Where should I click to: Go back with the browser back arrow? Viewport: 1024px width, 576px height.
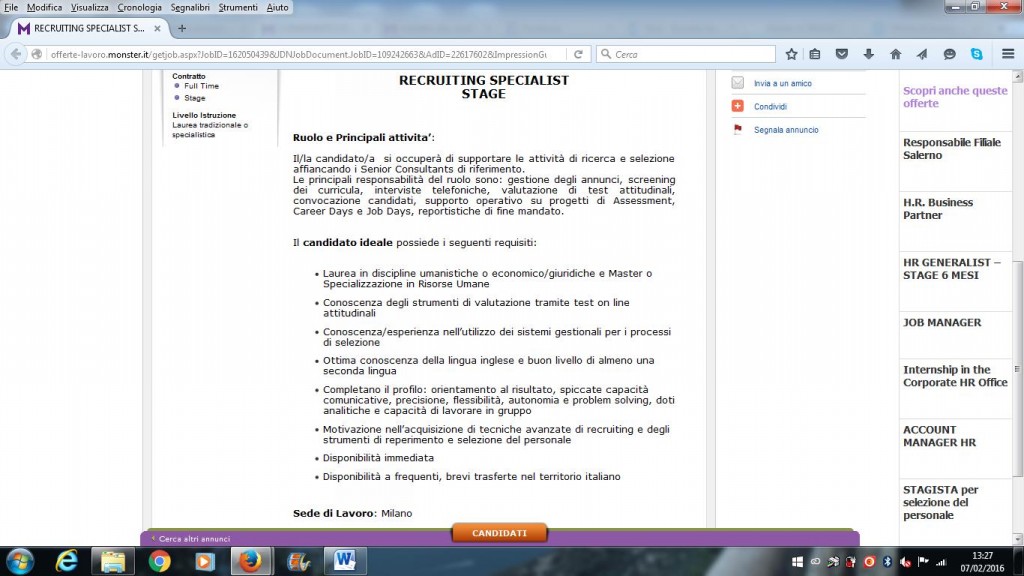tap(16, 54)
